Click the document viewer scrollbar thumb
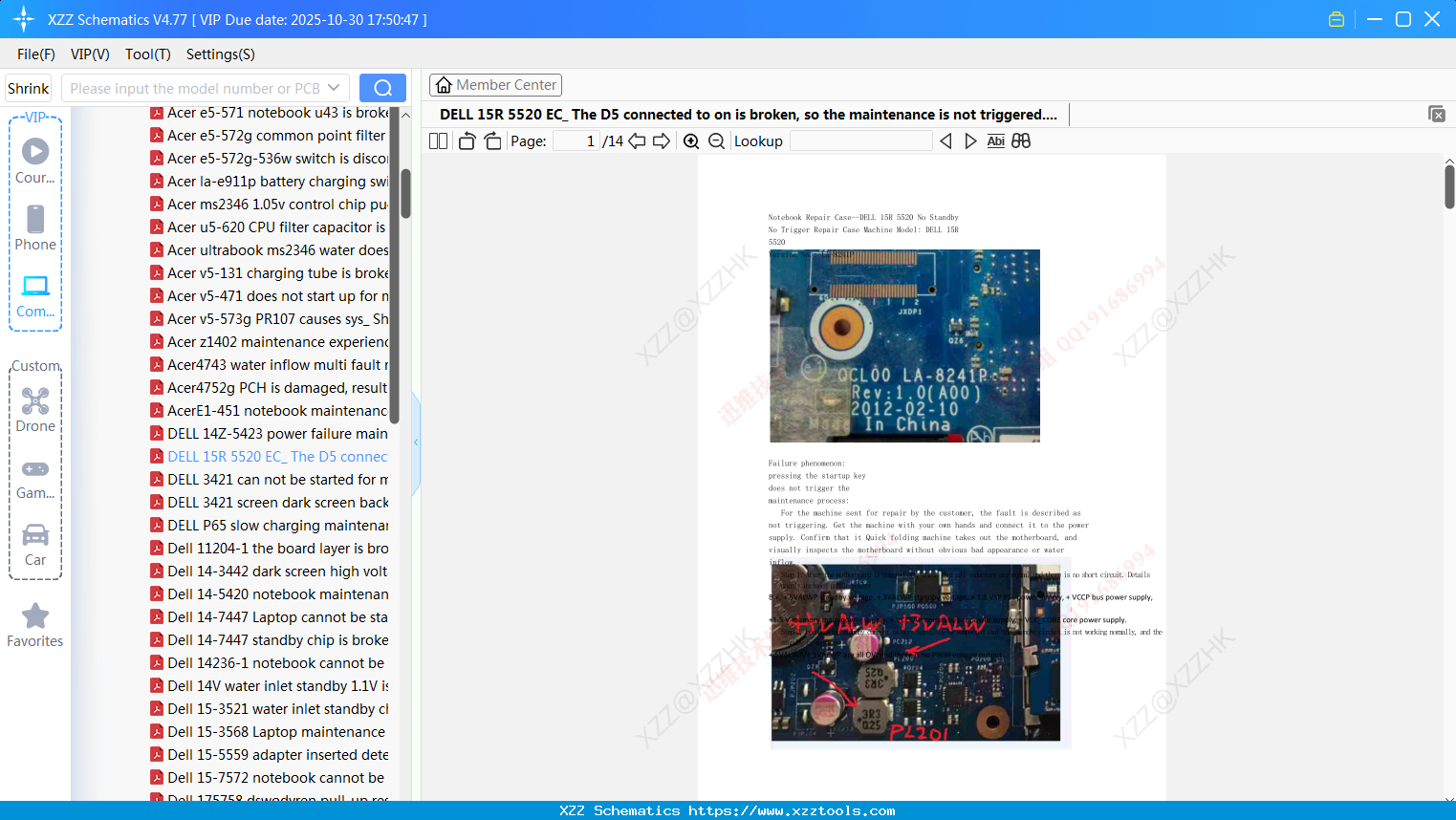The image size is (1456, 820). click(1449, 186)
